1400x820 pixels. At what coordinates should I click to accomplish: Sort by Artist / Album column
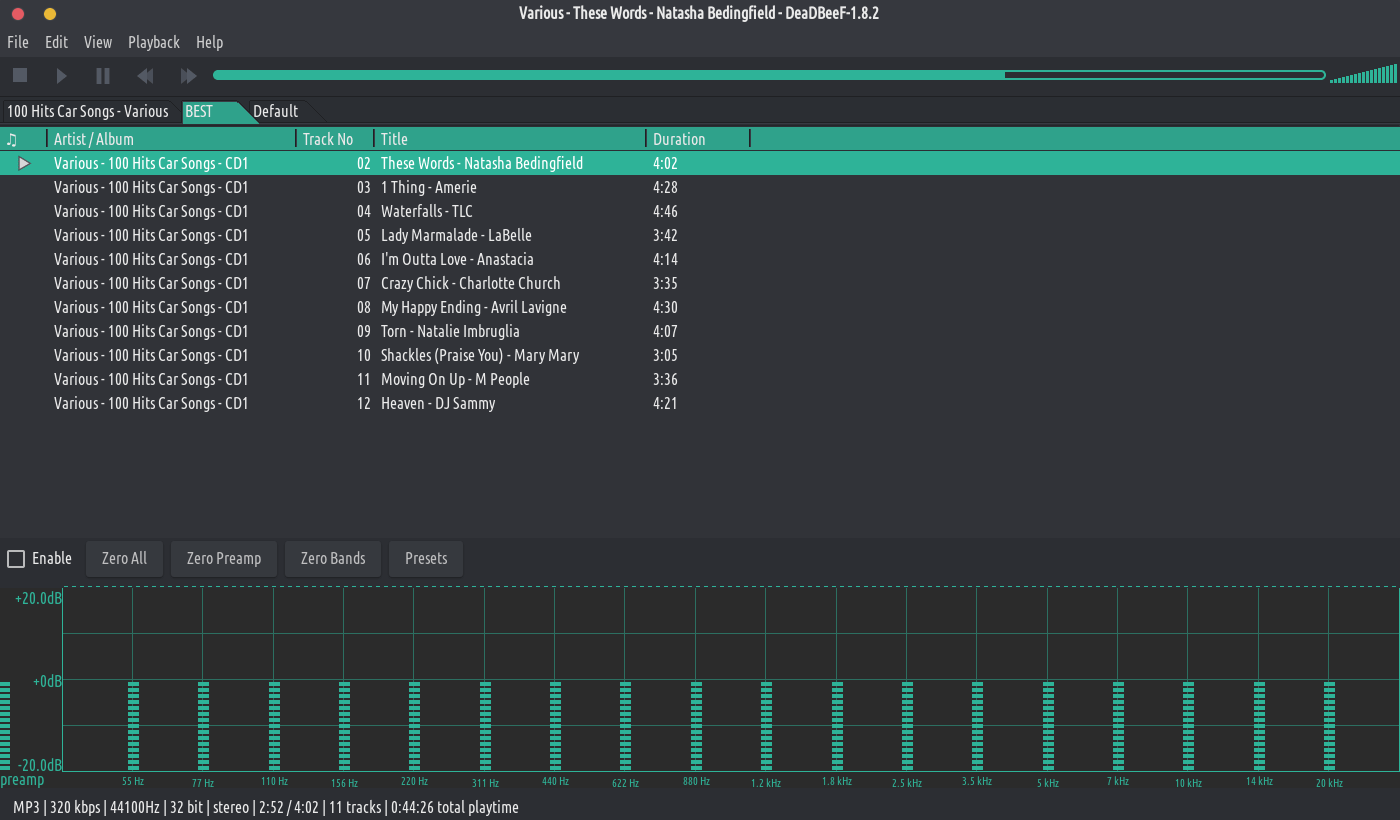click(x=171, y=139)
